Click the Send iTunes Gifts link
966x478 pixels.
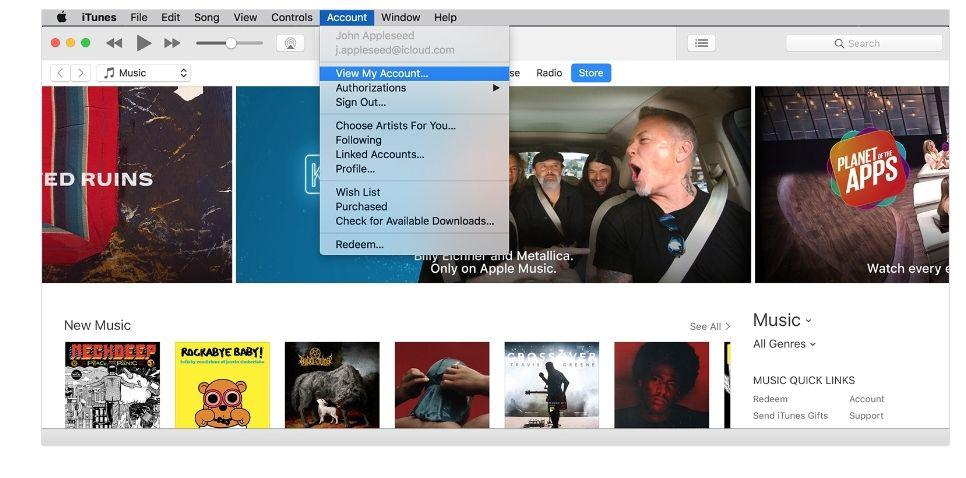click(790, 416)
